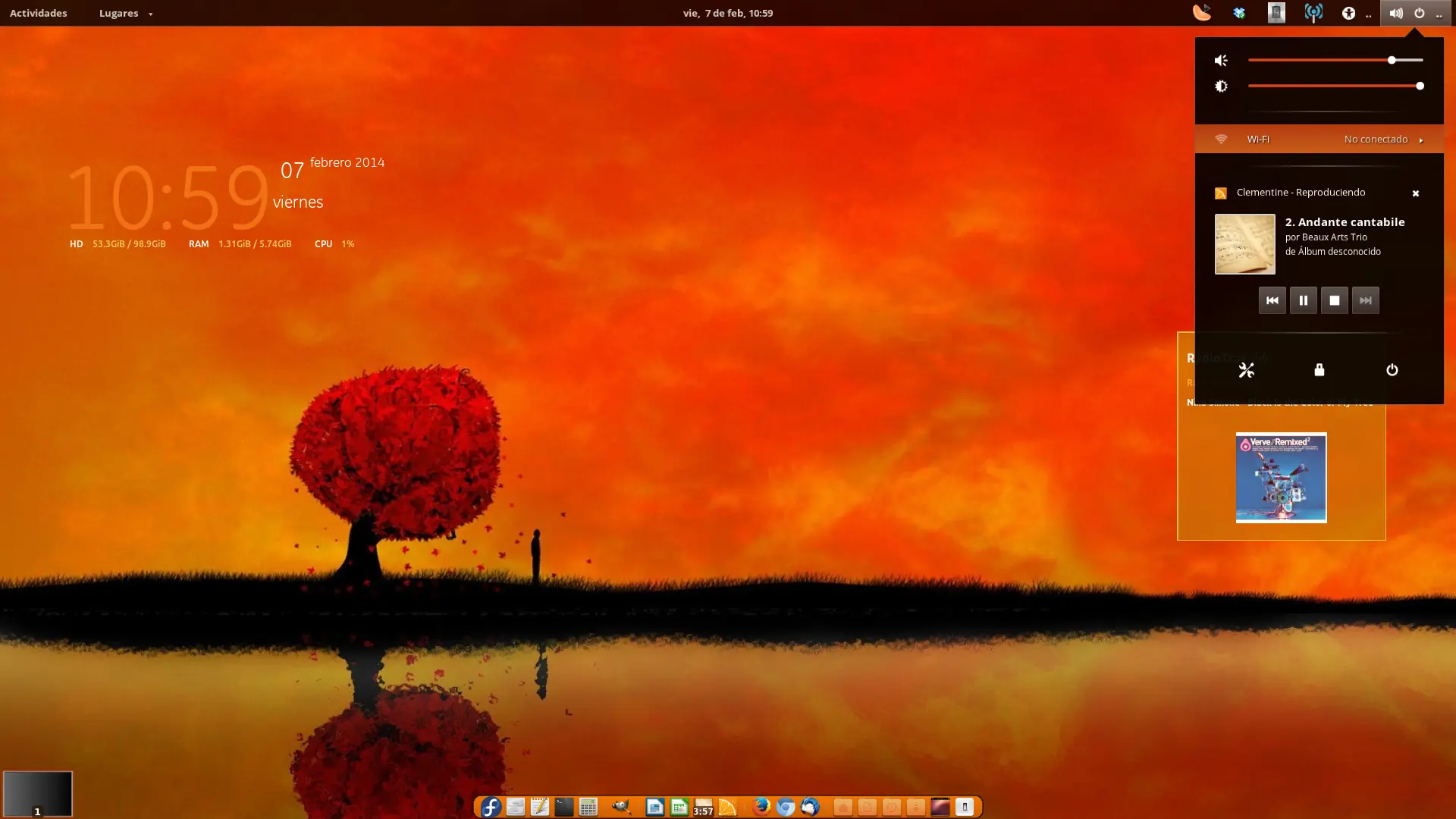Skip to the next track
Screen dimensions: 1456x819
pyautogui.click(x=1366, y=300)
